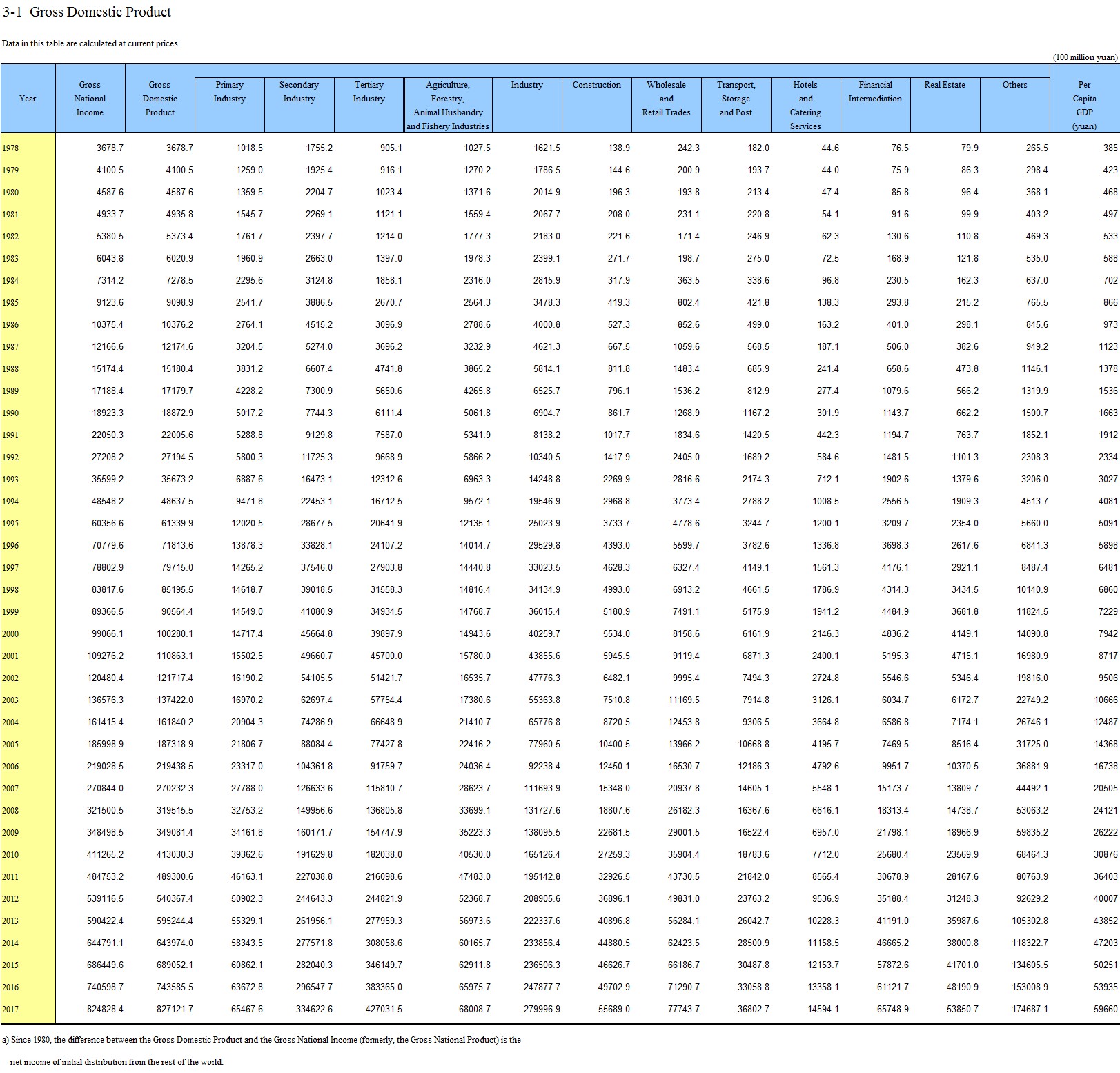Image resolution: width=1120 pixels, height=1073 pixels.
Task: Click the value 7469.5 in 2005 row
Action: 895,745
